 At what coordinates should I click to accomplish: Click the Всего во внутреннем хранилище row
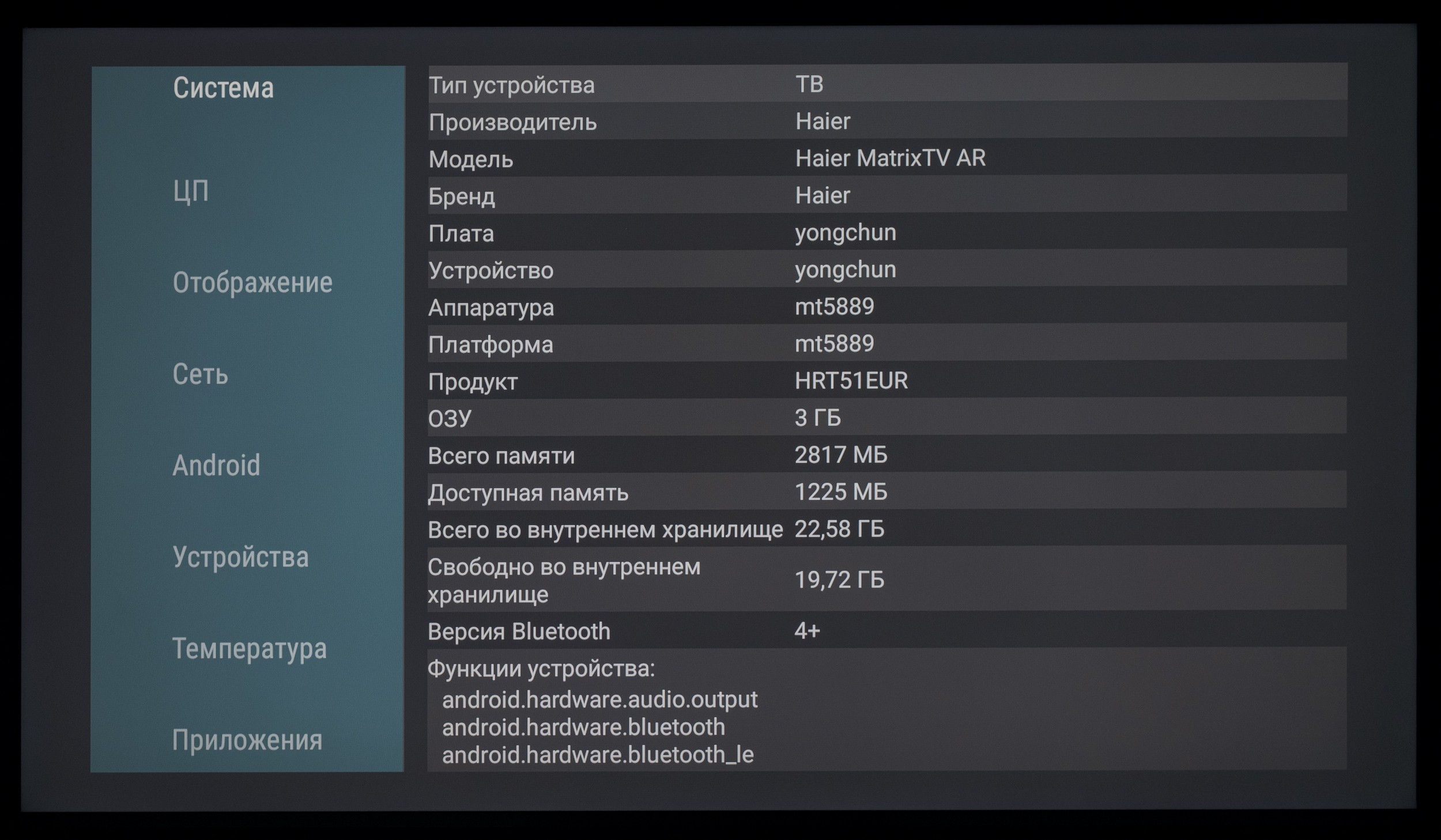[887, 529]
